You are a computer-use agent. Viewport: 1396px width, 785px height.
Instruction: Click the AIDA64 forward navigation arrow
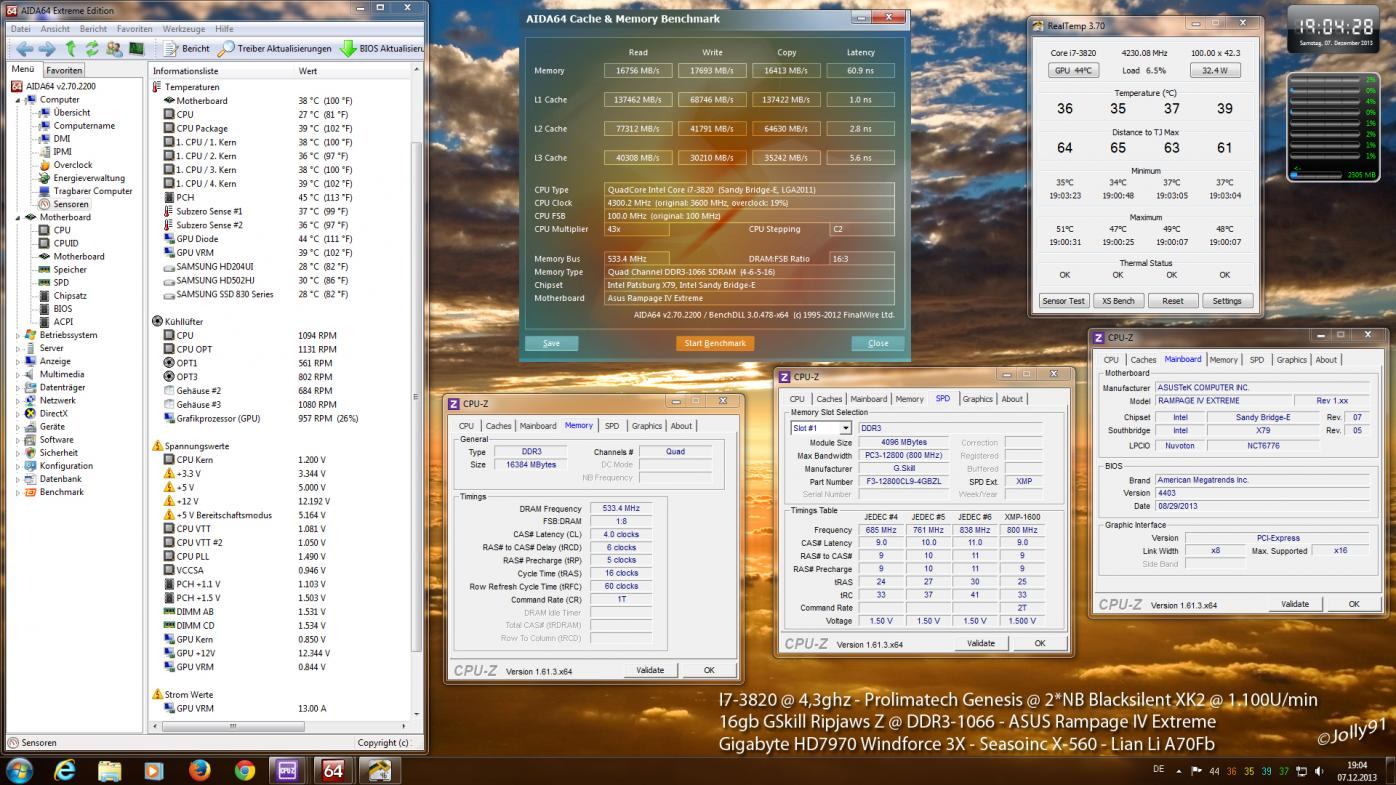(46, 48)
